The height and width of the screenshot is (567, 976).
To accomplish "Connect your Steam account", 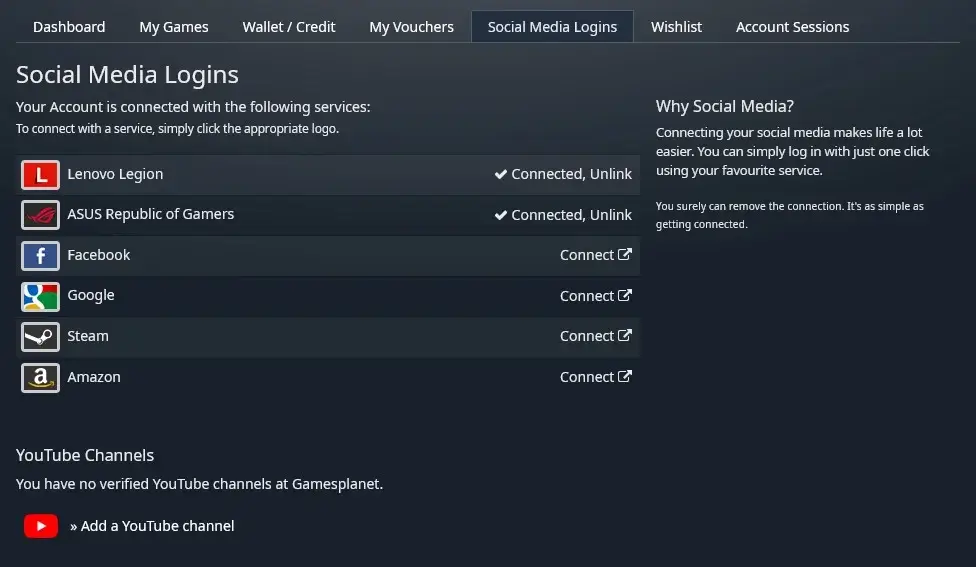I will coord(595,336).
